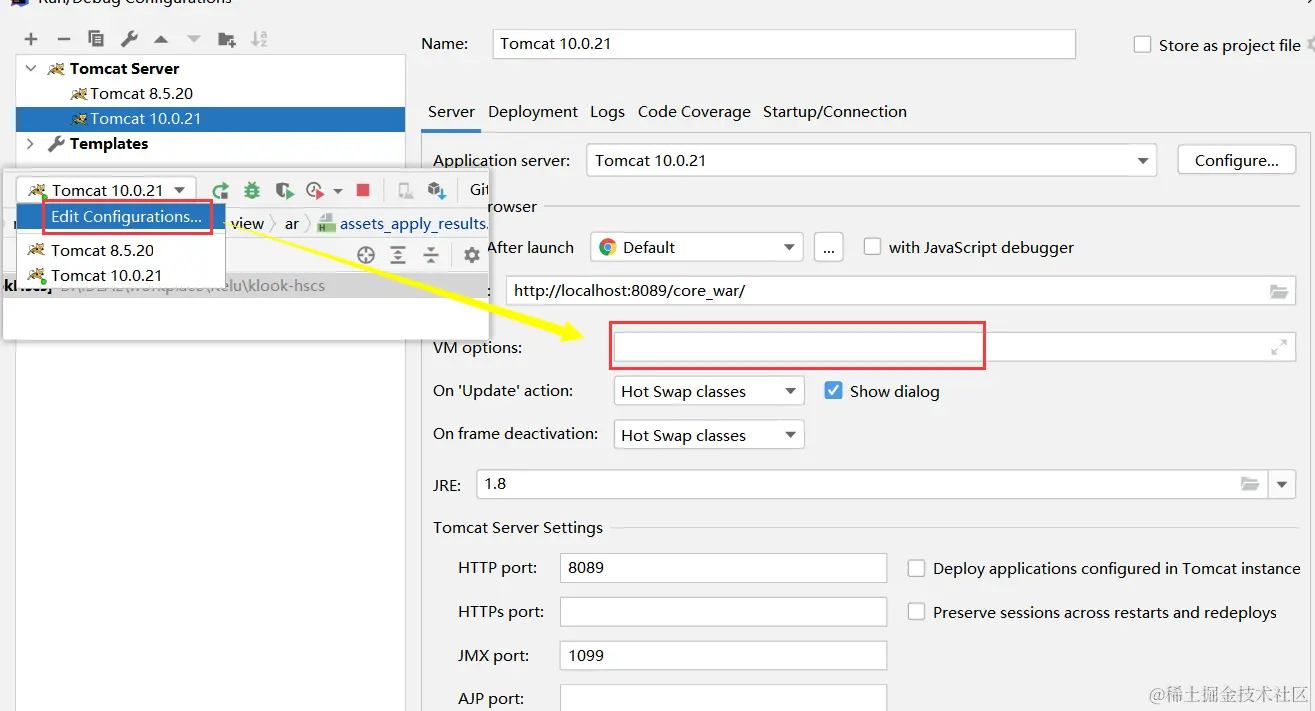The width and height of the screenshot is (1315, 711).
Task: Choose Edit Configurations... from the menu
Action: pos(126,217)
